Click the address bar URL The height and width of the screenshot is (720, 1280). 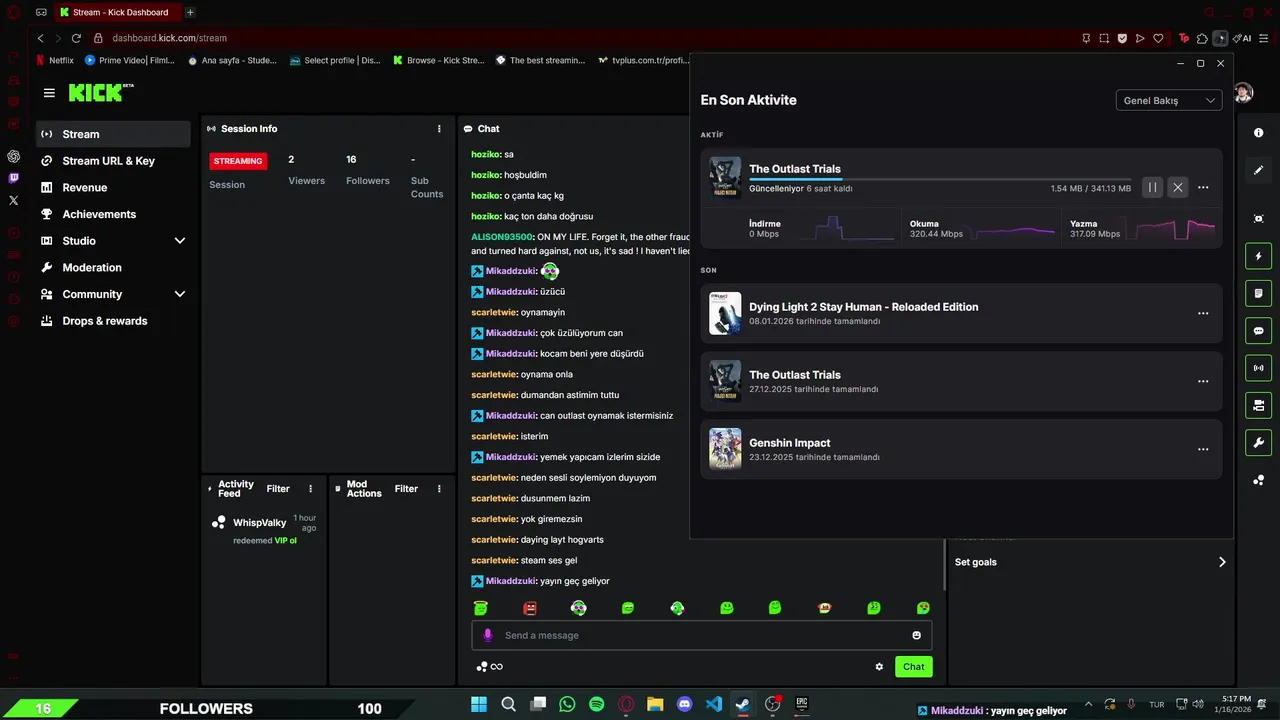click(x=169, y=38)
